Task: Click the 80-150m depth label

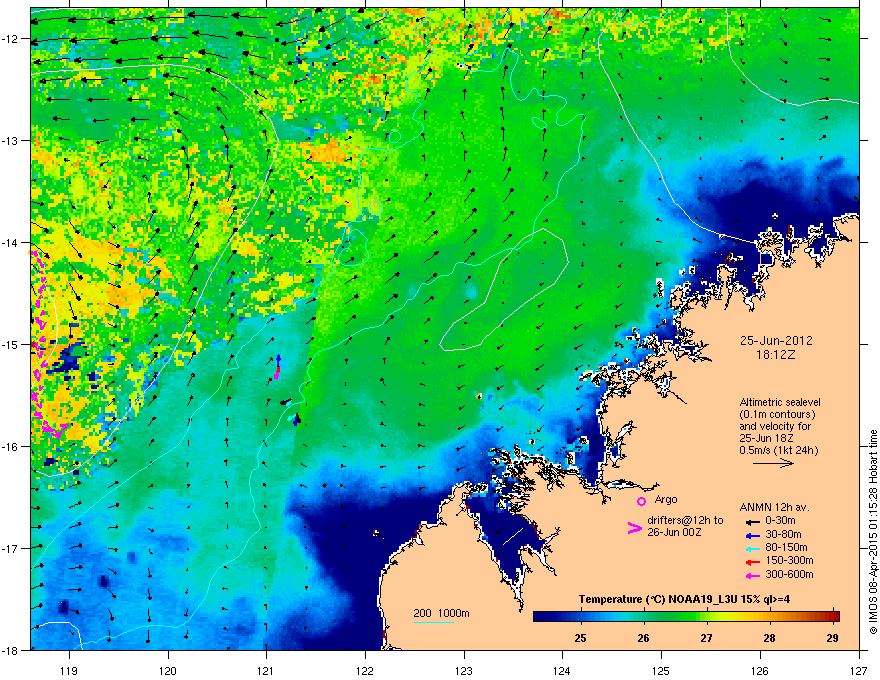Action: (786, 548)
